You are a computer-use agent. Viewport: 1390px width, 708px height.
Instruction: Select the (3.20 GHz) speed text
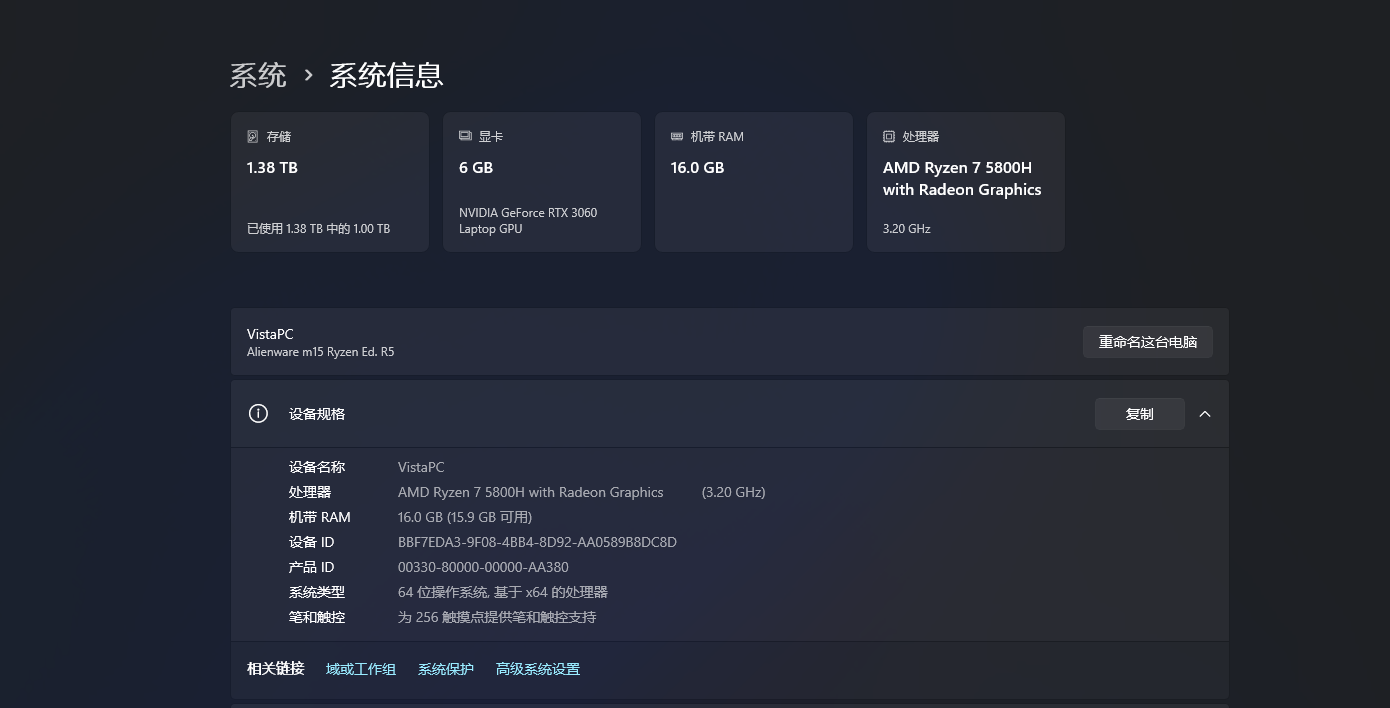[734, 492]
